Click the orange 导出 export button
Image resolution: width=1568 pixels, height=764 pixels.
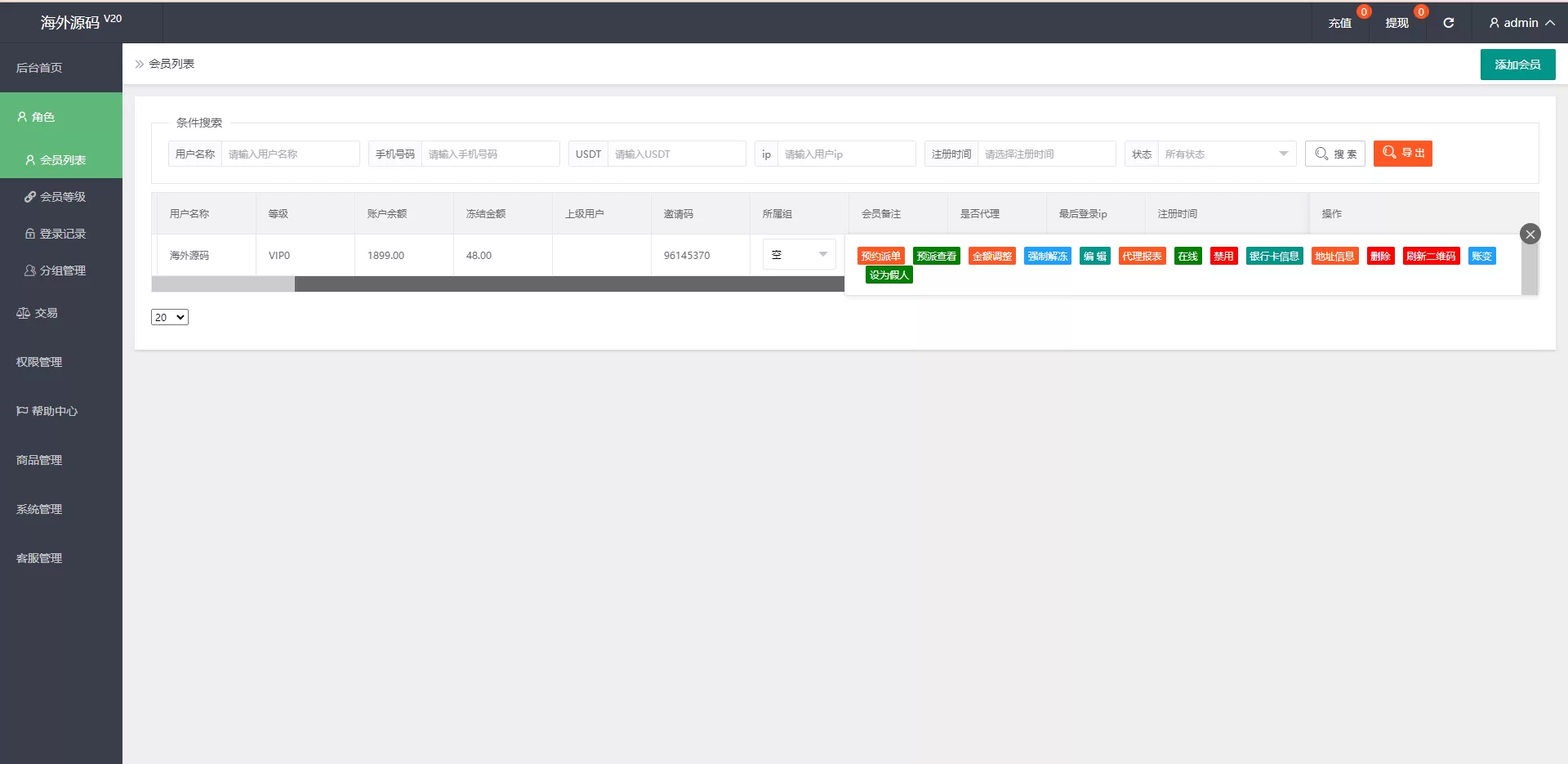1402,154
